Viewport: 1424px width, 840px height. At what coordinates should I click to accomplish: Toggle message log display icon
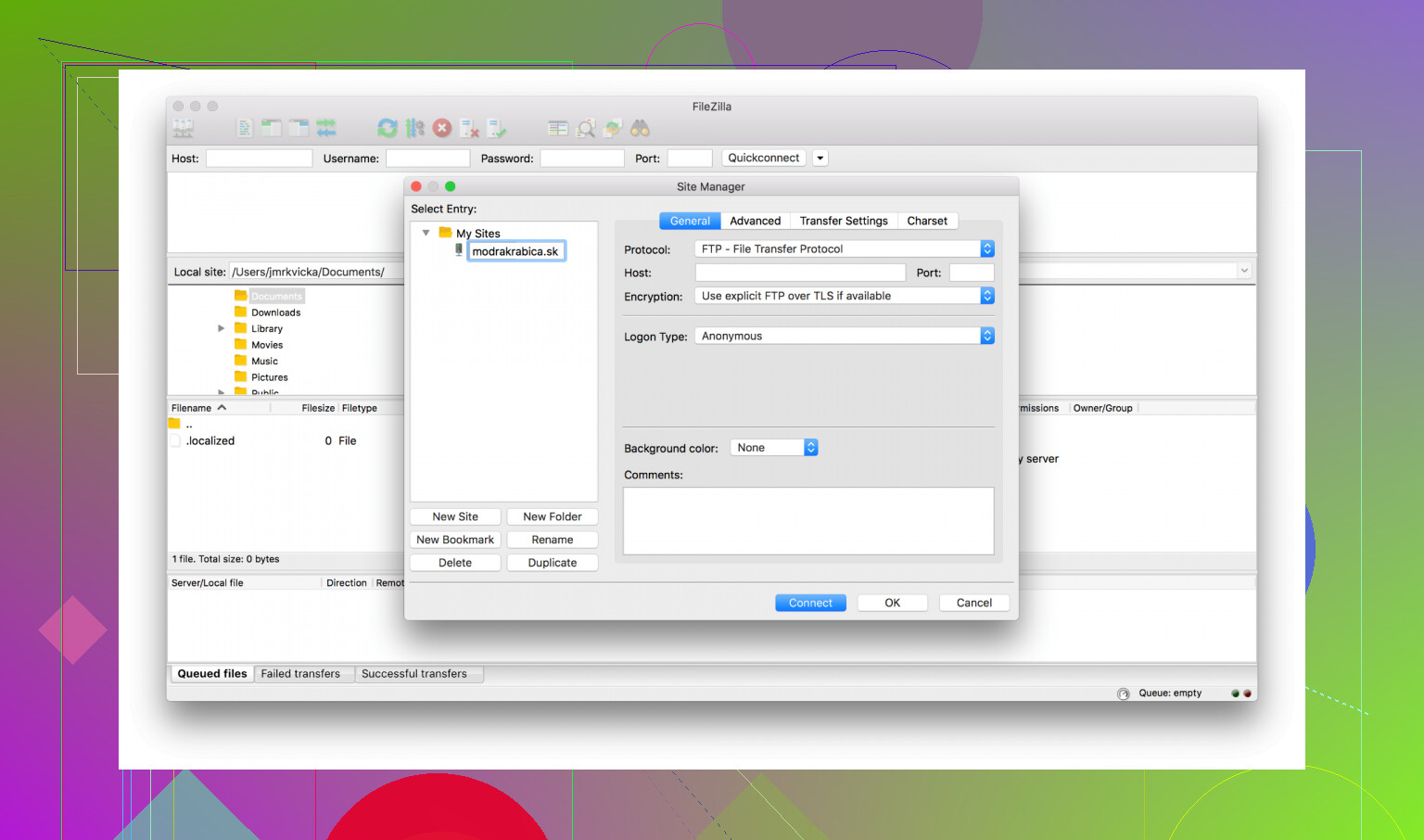pyautogui.click(x=245, y=128)
